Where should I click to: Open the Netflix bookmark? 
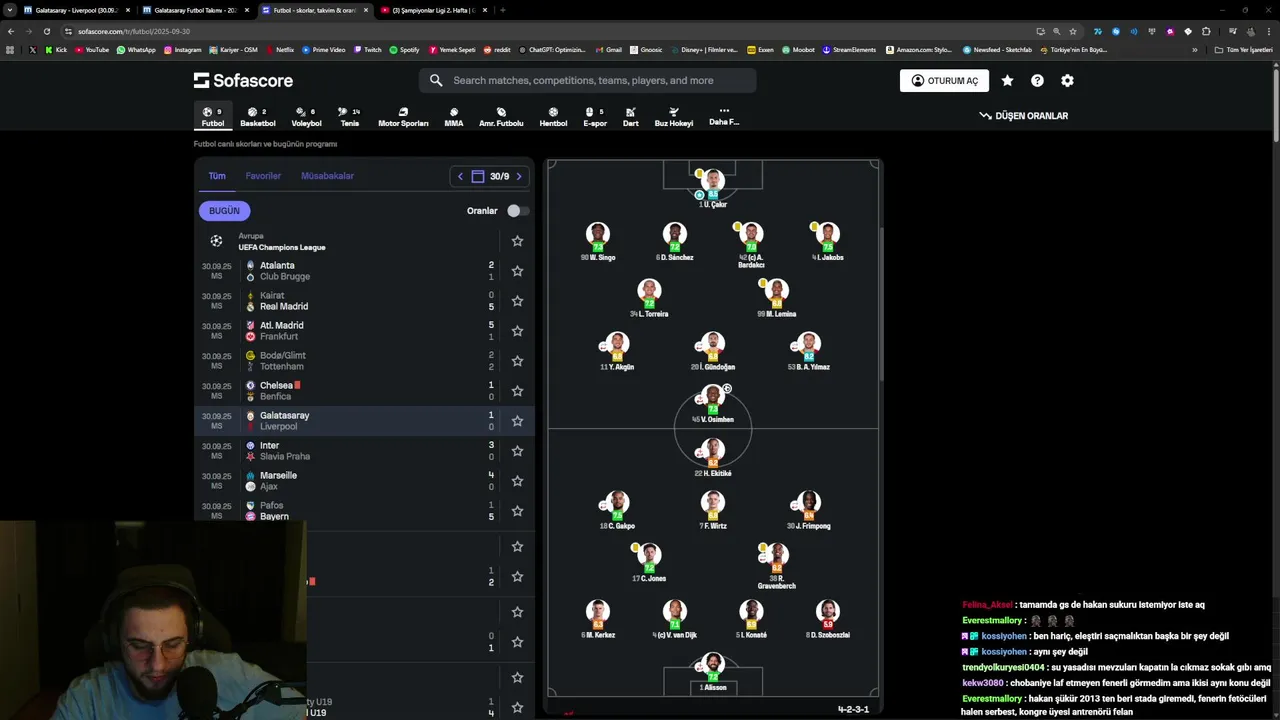(279, 49)
